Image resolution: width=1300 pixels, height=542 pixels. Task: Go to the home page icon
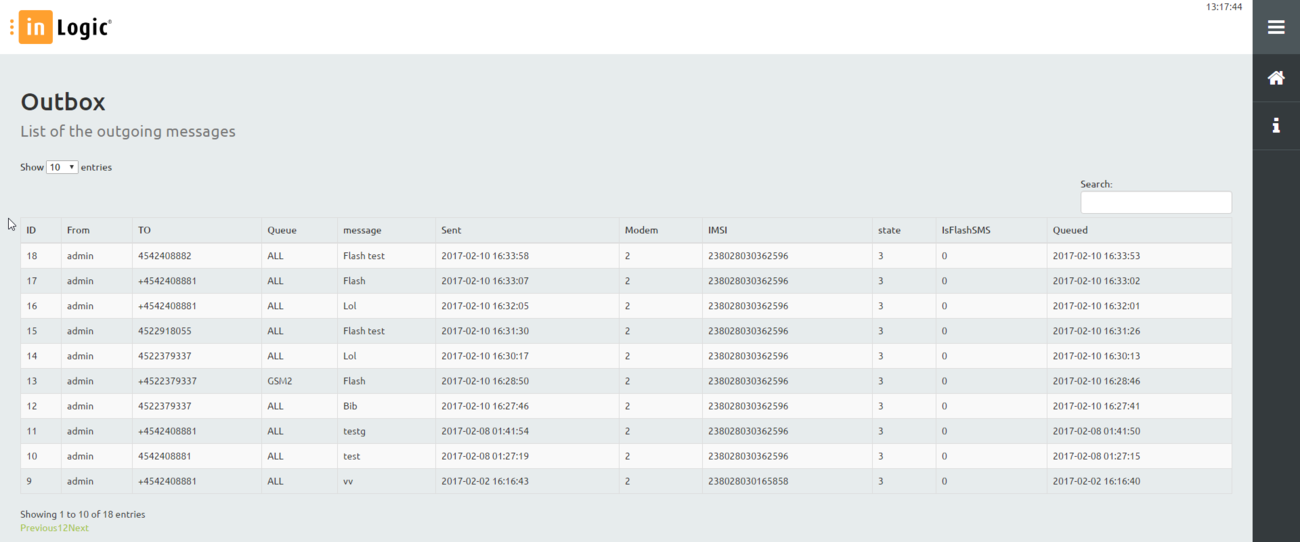1276,78
